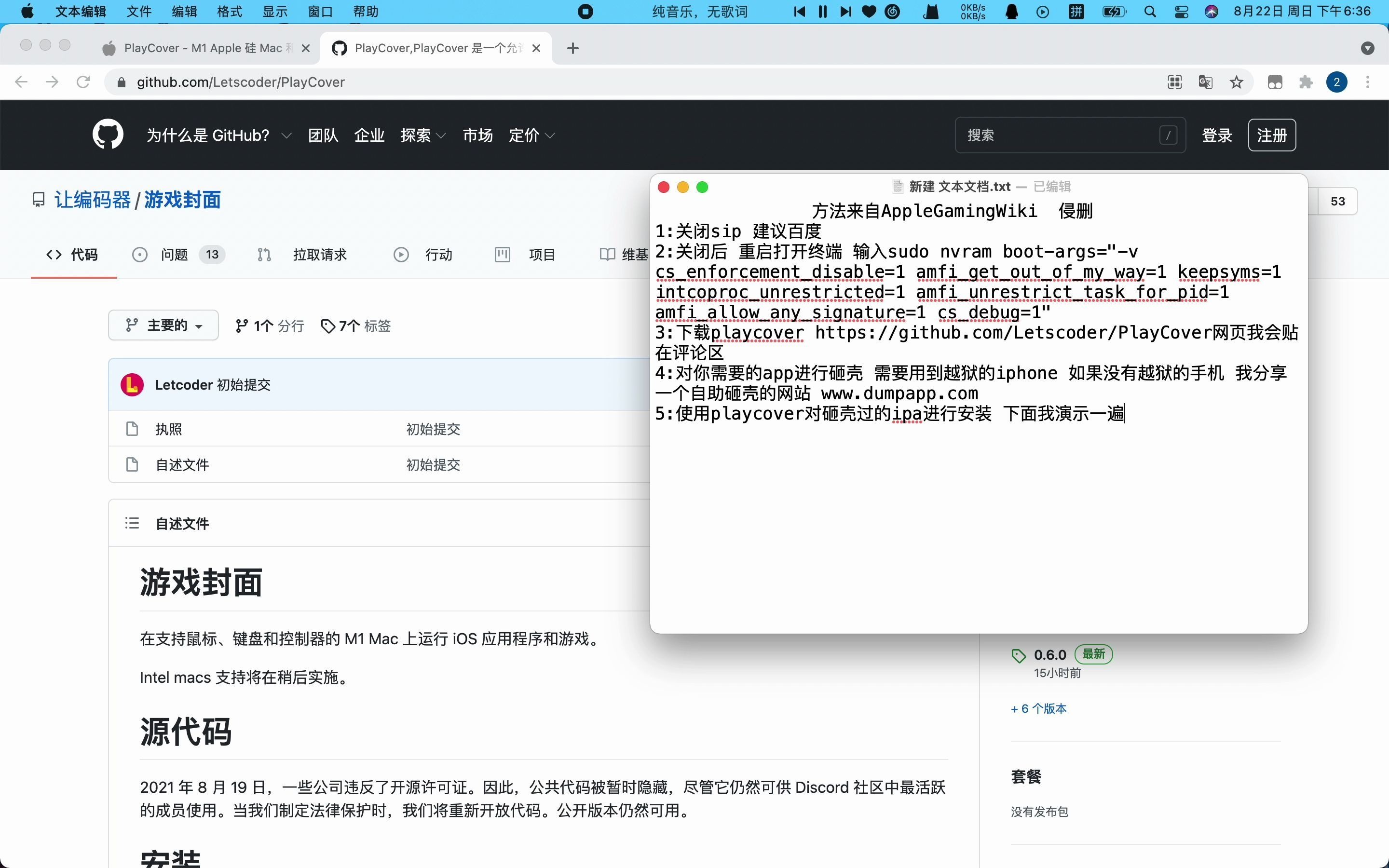Click the 最新 badge next to 0.6.0

click(1093, 654)
